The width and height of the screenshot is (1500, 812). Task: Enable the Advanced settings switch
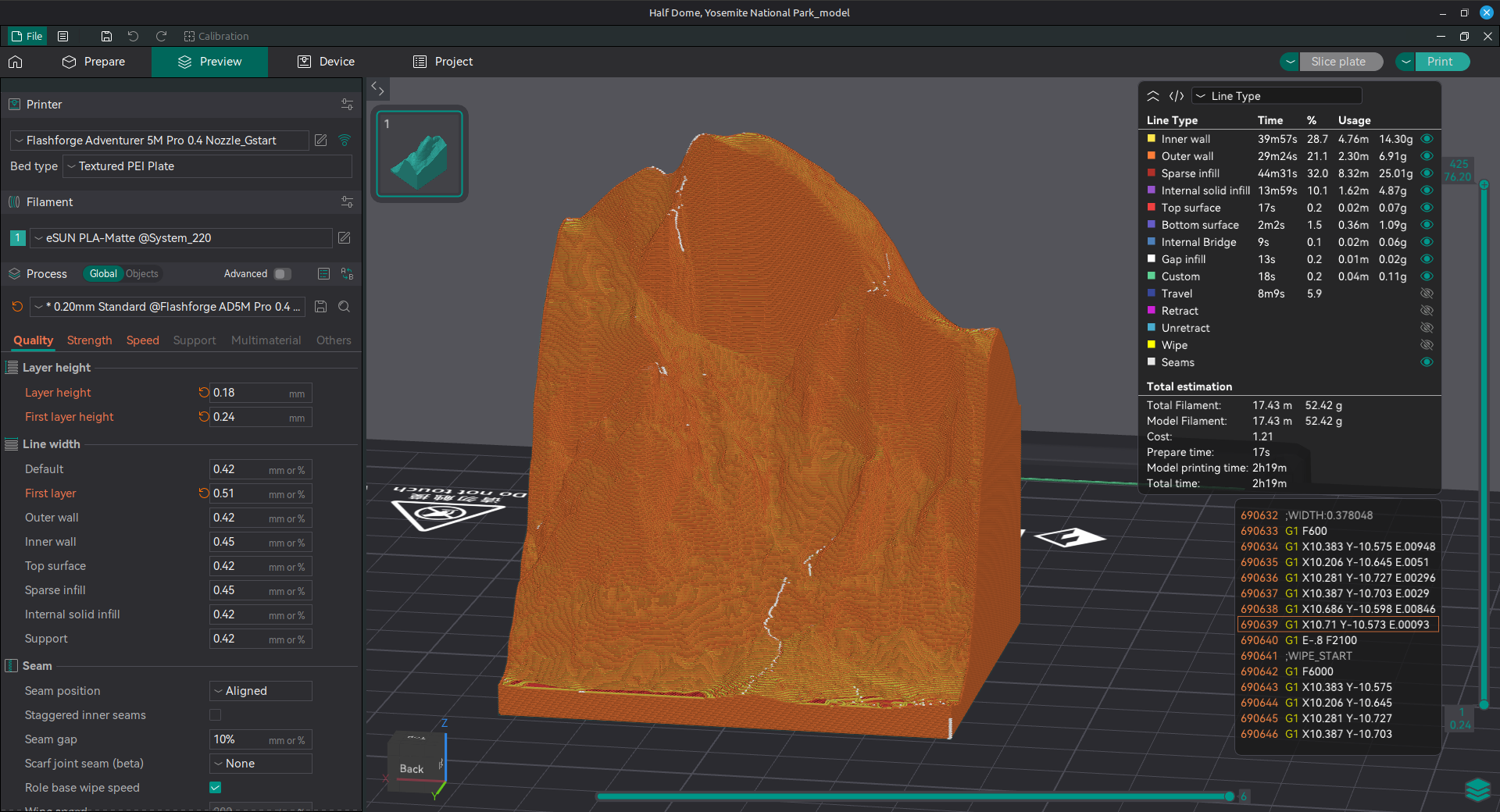tap(282, 274)
